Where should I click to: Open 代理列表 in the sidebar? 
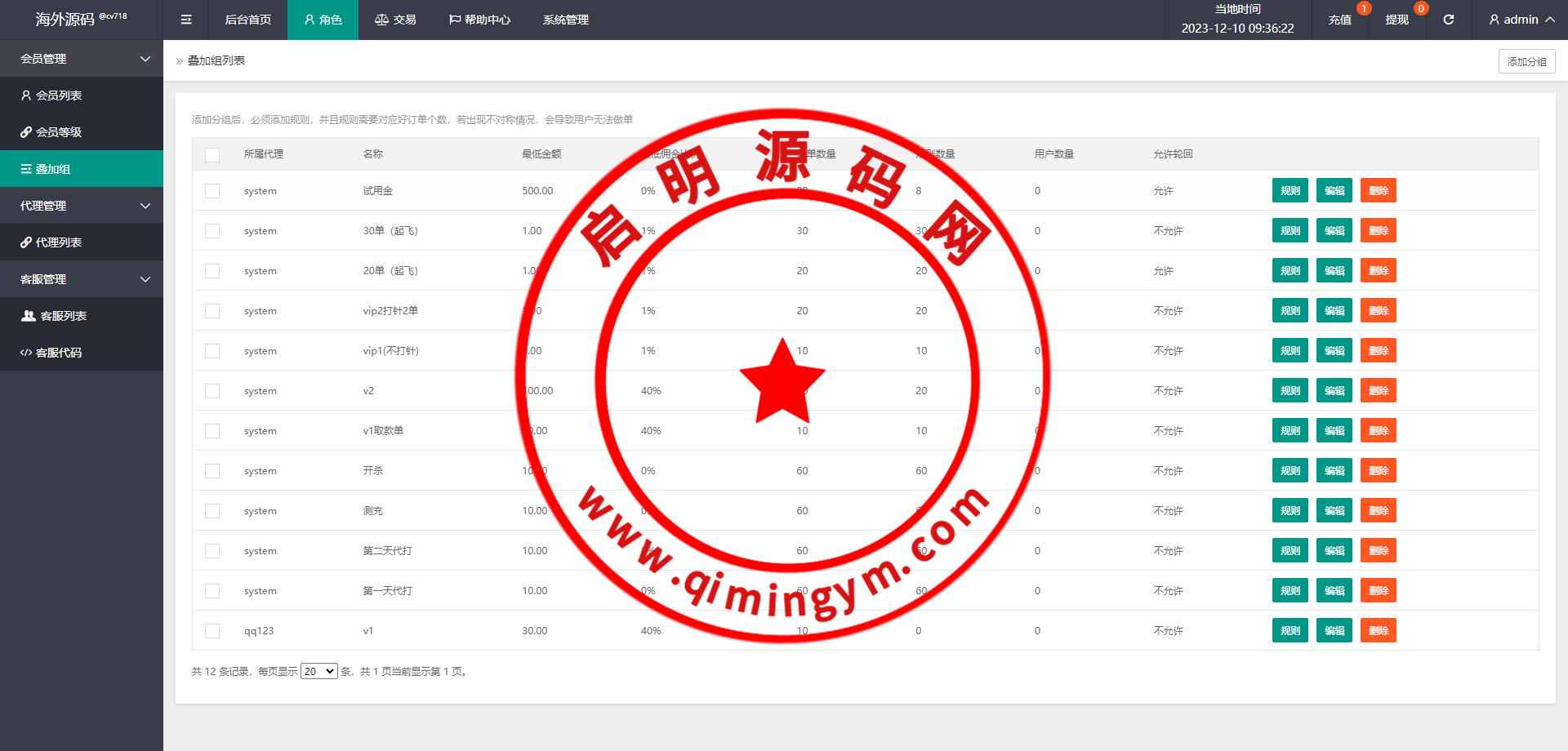pos(51,242)
